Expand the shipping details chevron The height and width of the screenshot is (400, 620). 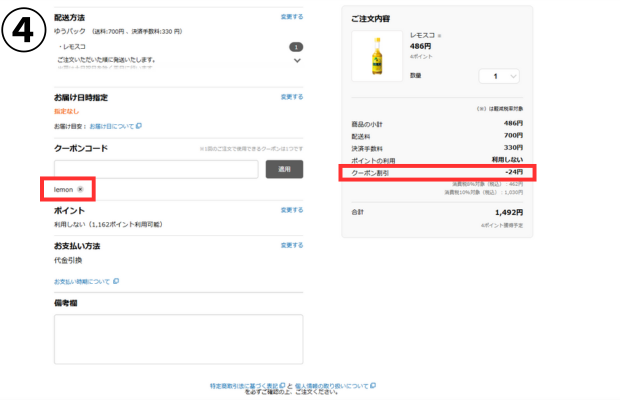pos(296,60)
